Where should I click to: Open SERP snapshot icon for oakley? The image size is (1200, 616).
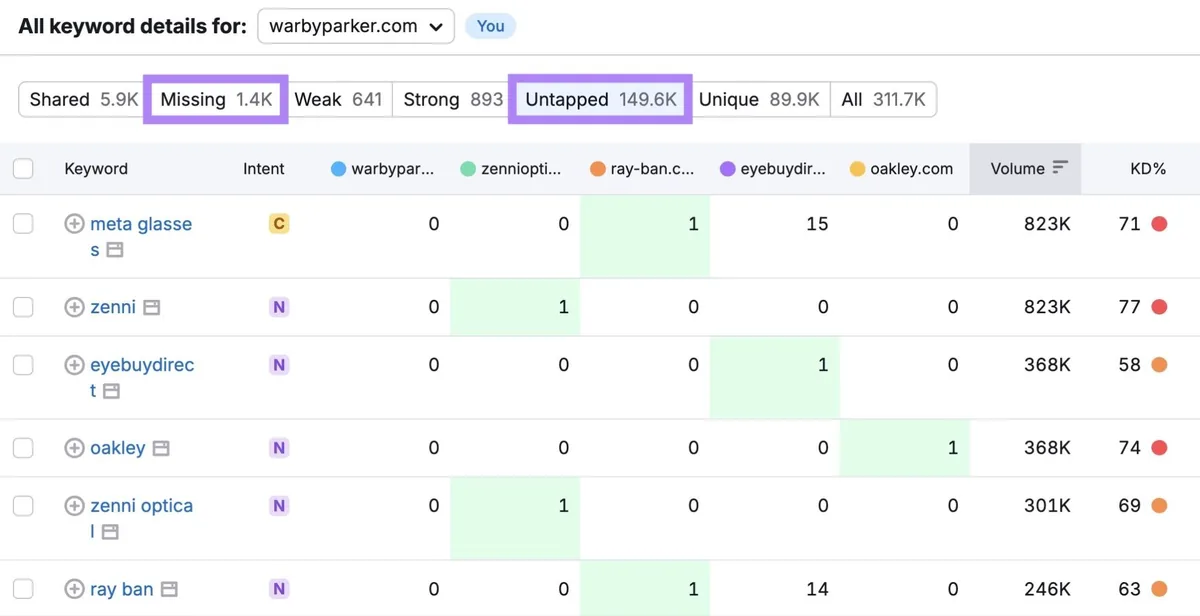click(x=161, y=449)
